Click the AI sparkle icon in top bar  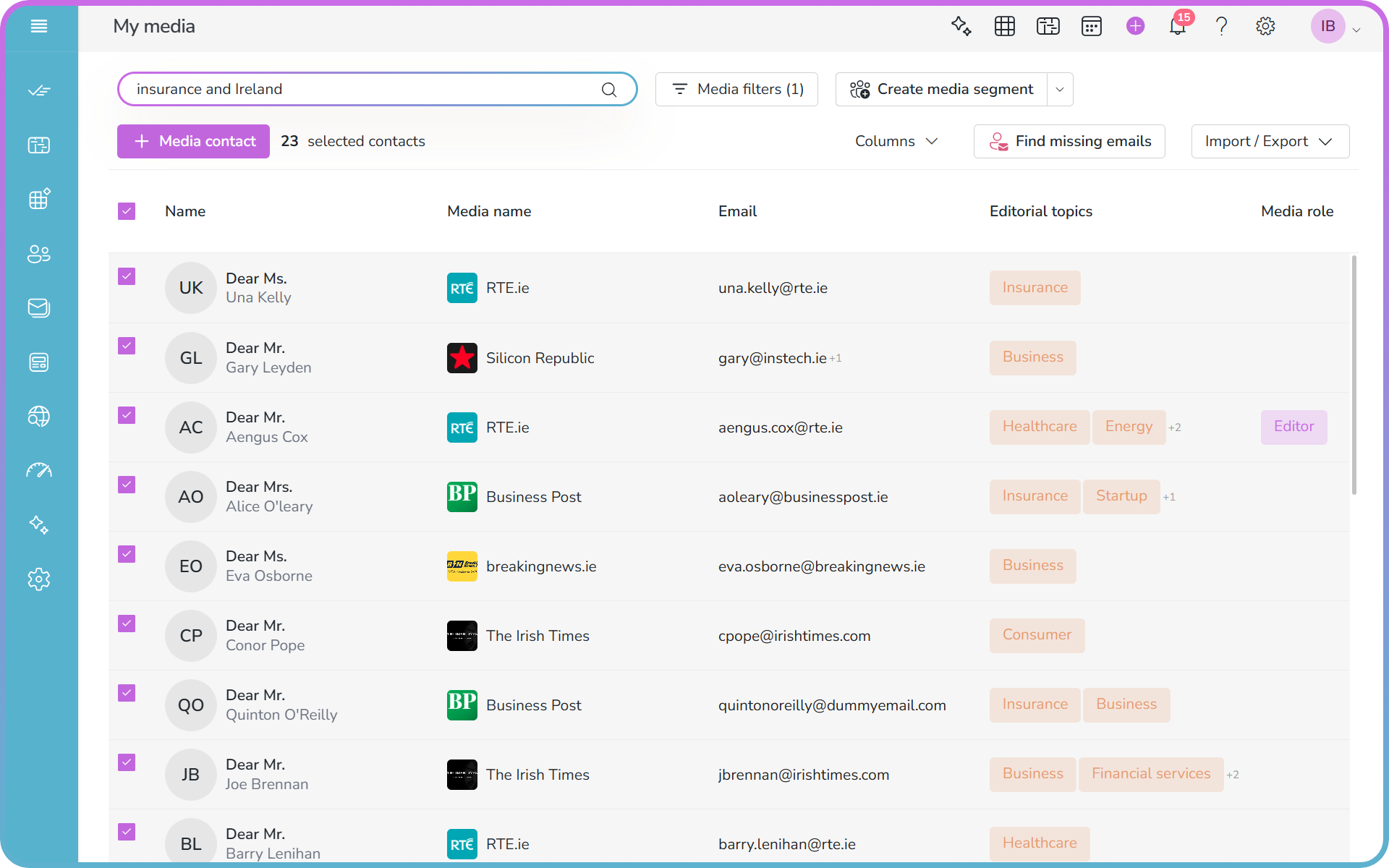coord(961,26)
